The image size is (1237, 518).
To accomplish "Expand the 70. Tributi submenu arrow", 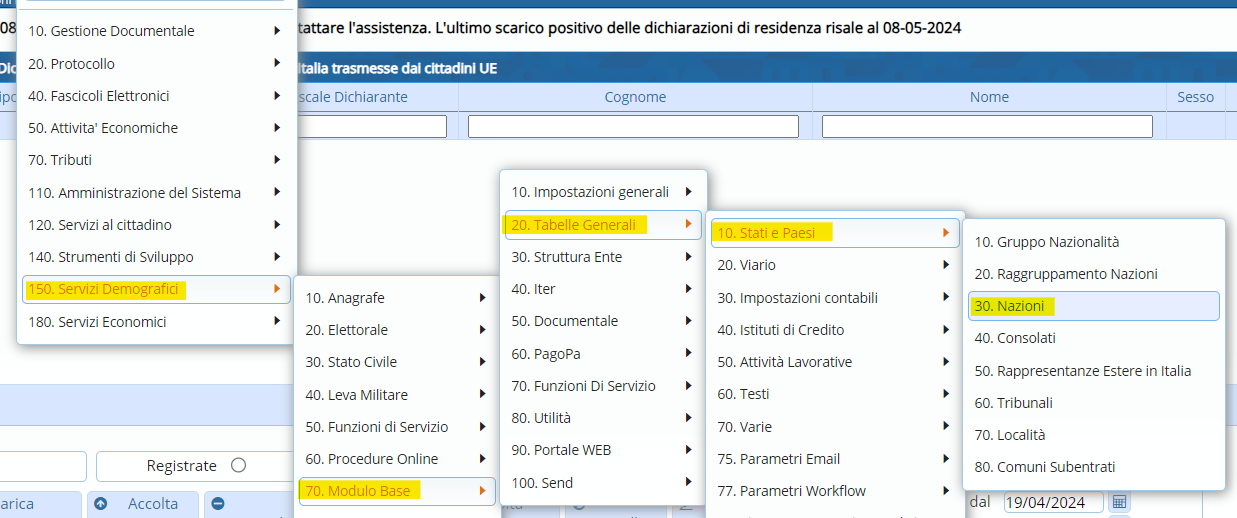I will (x=276, y=160).
